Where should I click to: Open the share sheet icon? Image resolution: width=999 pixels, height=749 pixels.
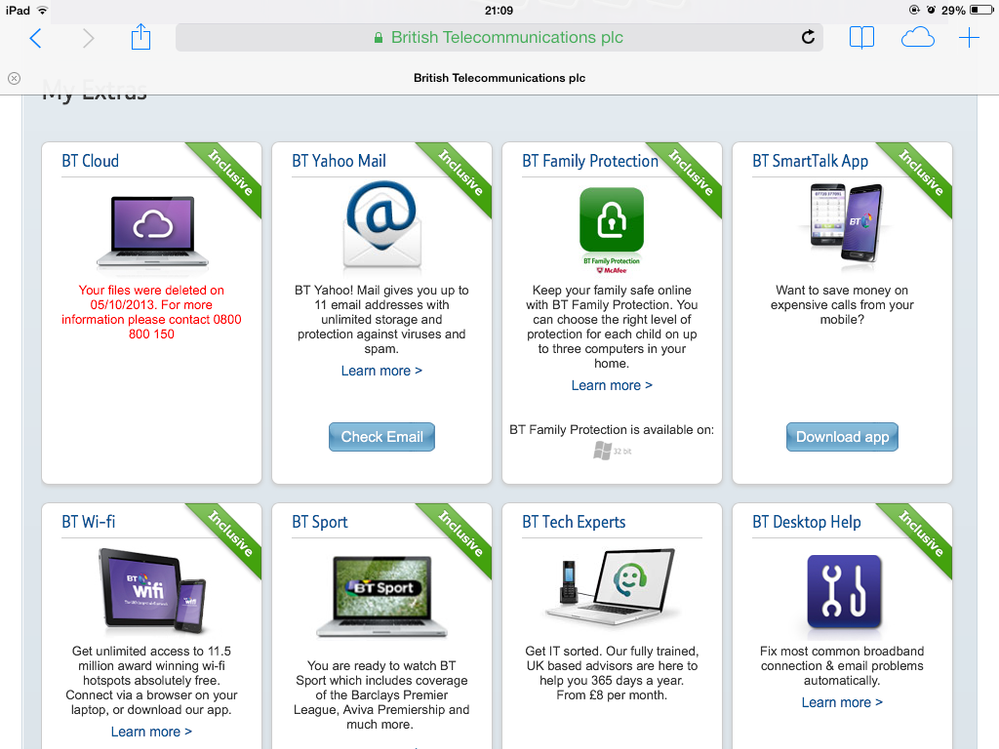(141, 37)
